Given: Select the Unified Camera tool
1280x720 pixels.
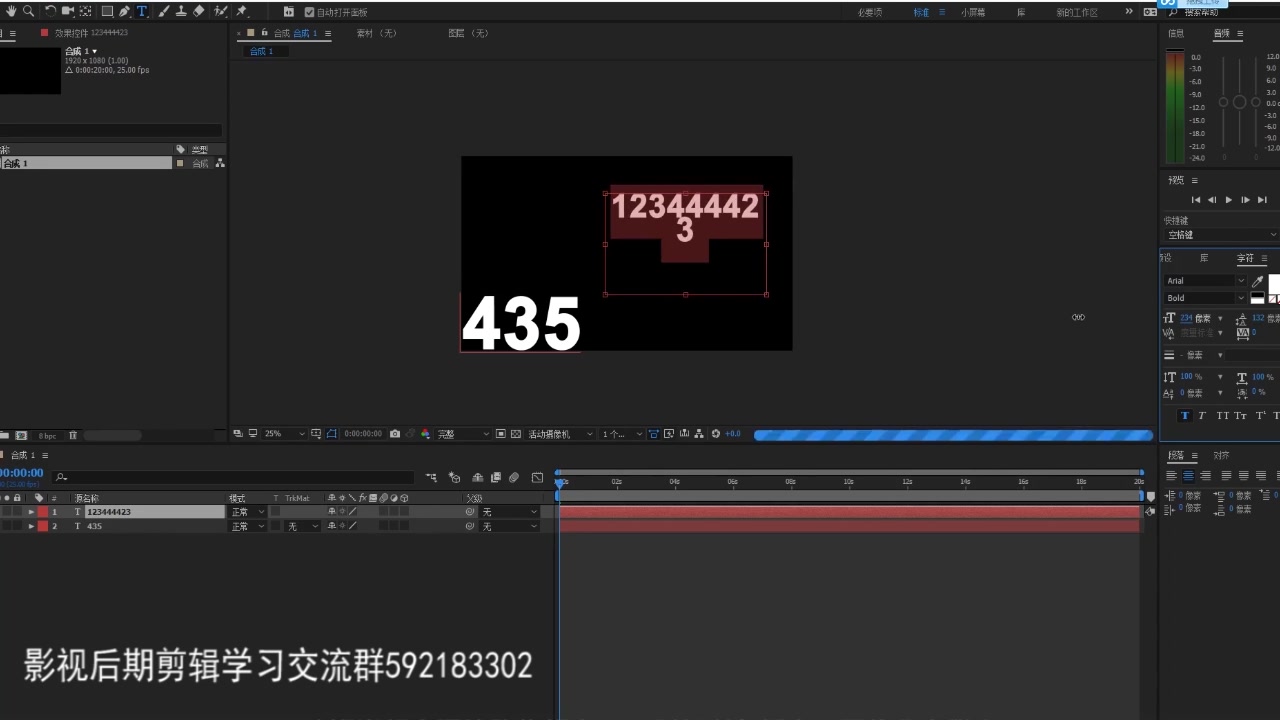Looking at the screenshot, I should coord(68,11).
